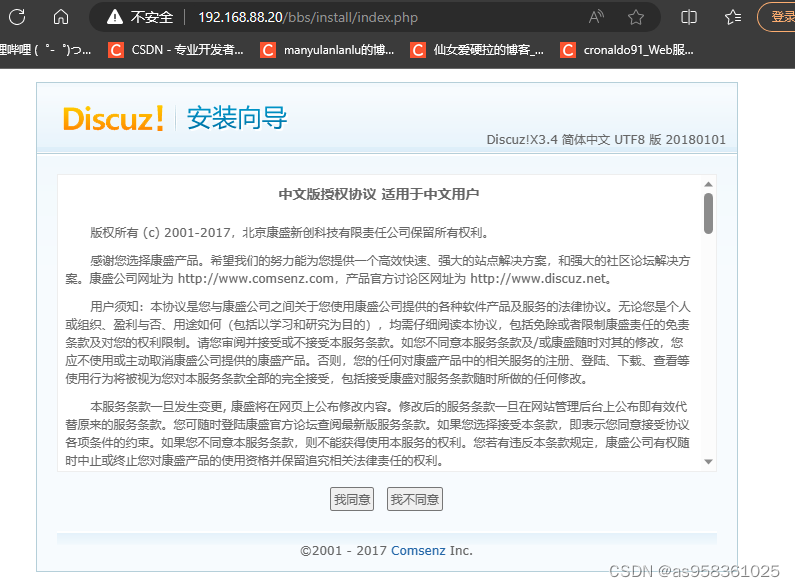Open the manyulanlanlu blog bookmark

tap(327, 50)
